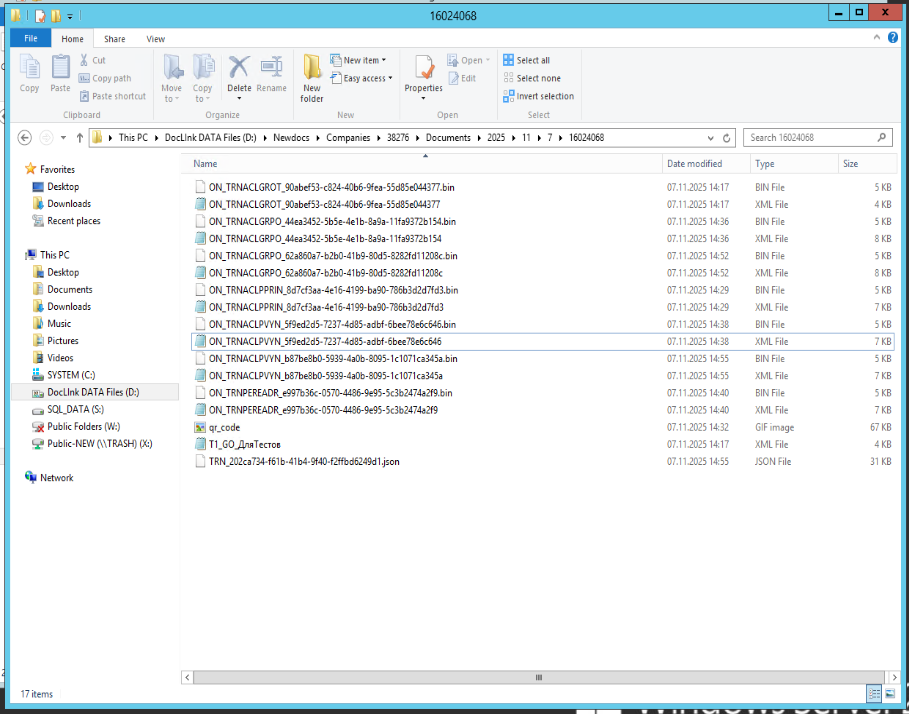Click the Delete X icon
909x714 pixels.
(239, 67)
